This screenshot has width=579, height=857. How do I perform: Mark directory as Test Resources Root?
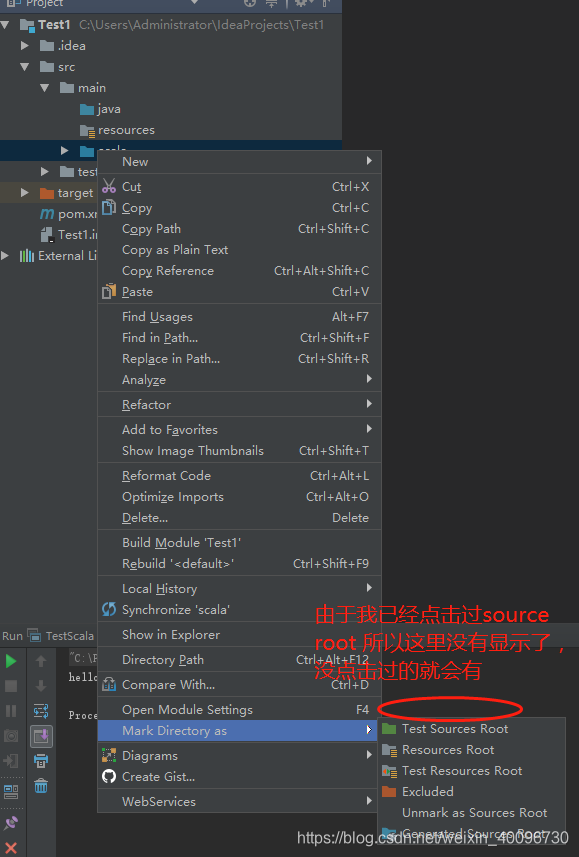point(471,771)
